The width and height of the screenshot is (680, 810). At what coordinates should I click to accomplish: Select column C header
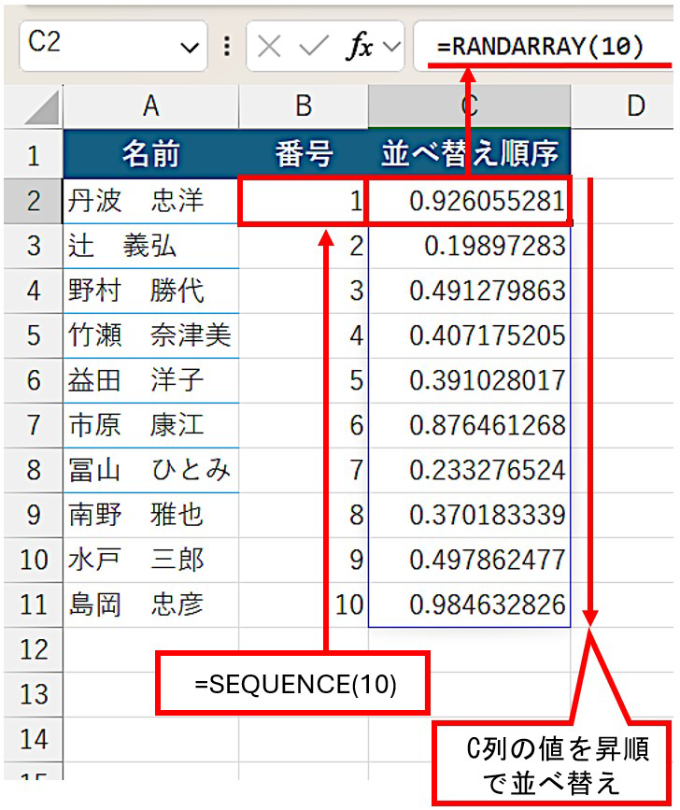(469, 106)
